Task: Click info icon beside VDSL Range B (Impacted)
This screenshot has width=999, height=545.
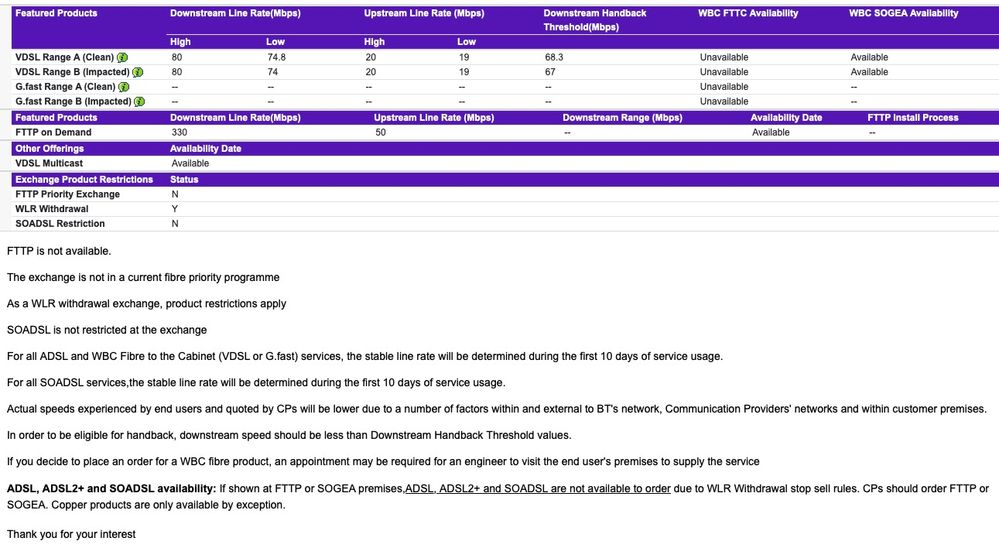Action: (138, 72)
